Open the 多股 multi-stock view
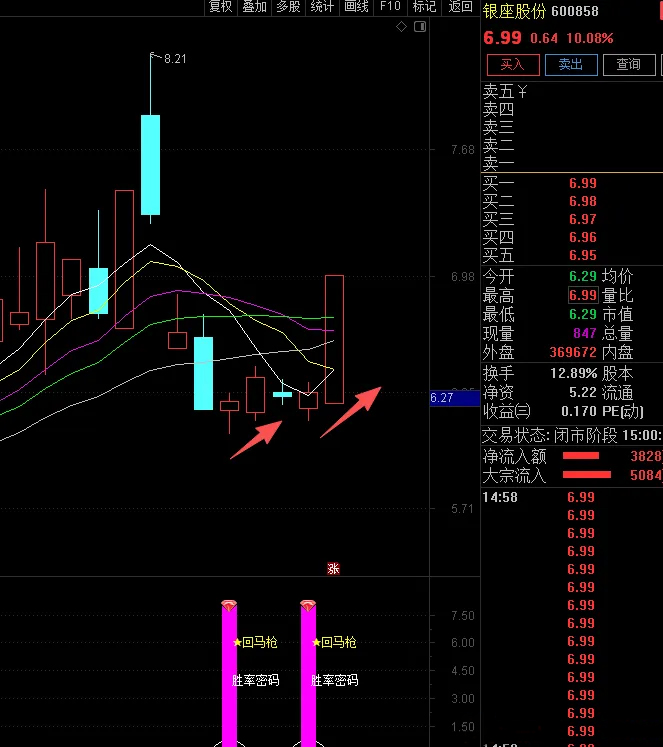 click(288, 7)
